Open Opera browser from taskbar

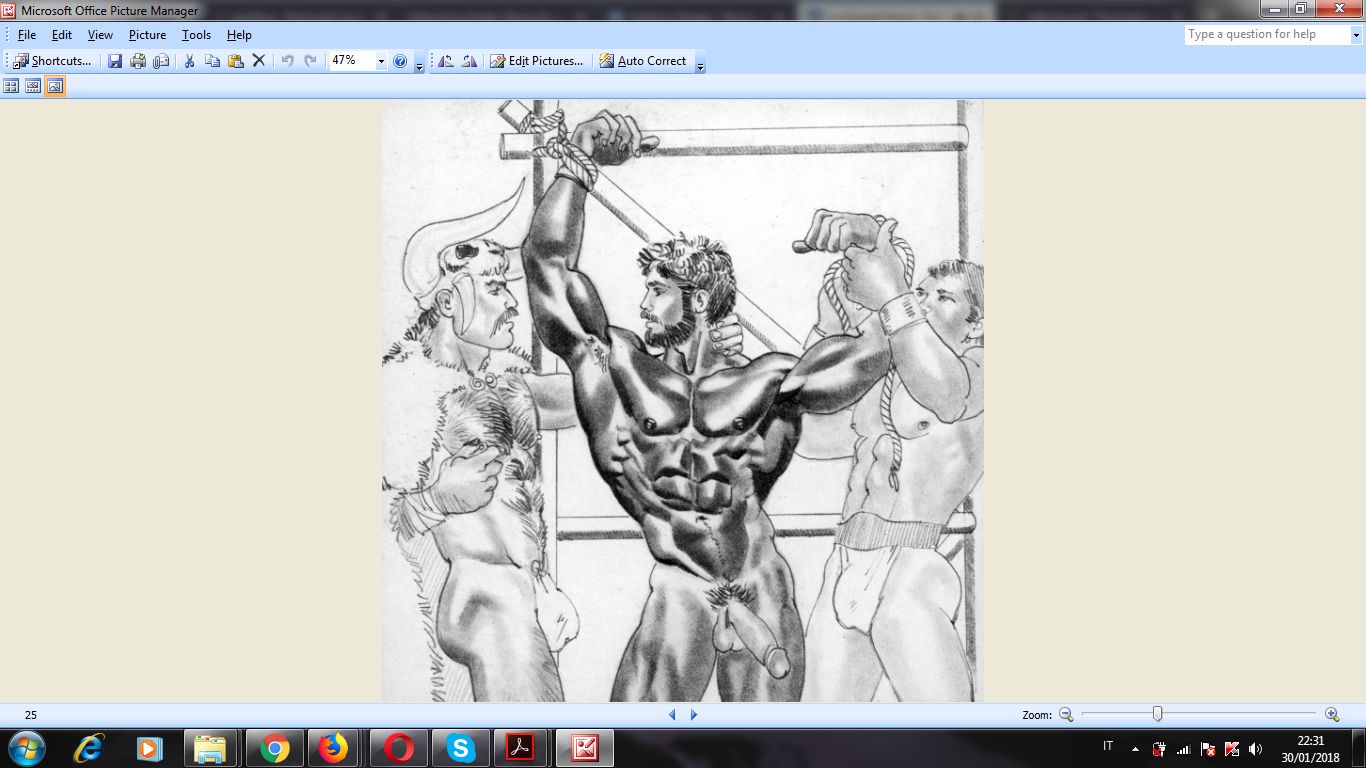[398, 748]
